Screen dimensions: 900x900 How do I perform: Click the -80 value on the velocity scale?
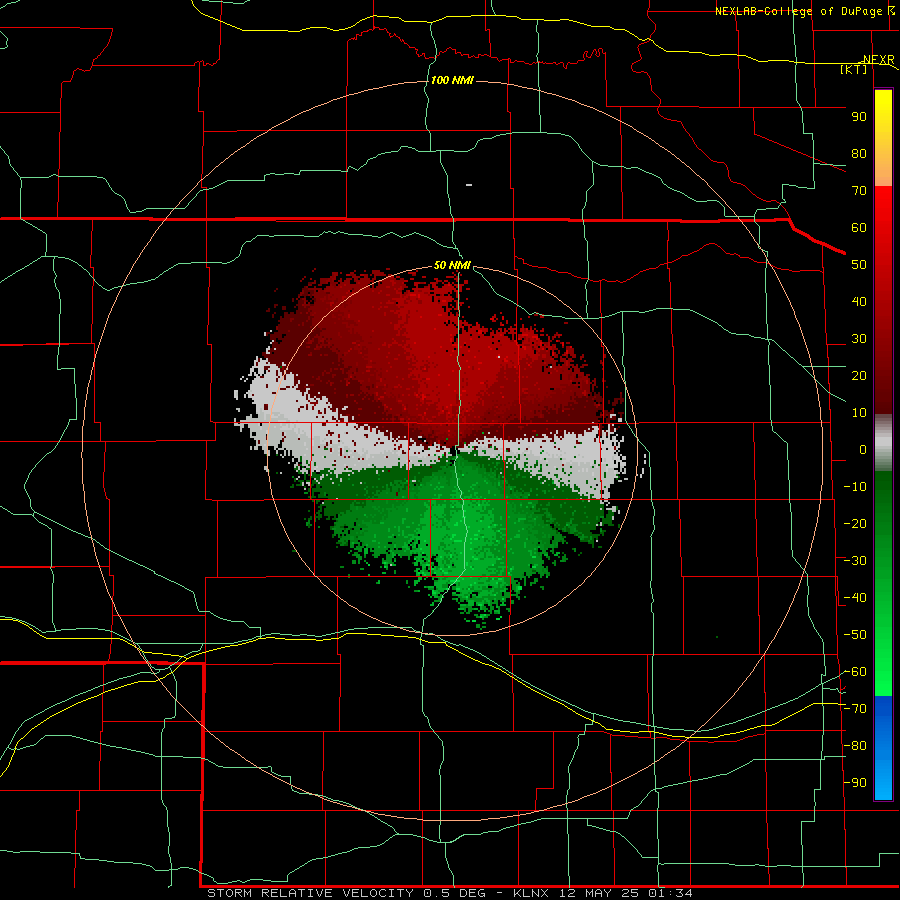855,746
